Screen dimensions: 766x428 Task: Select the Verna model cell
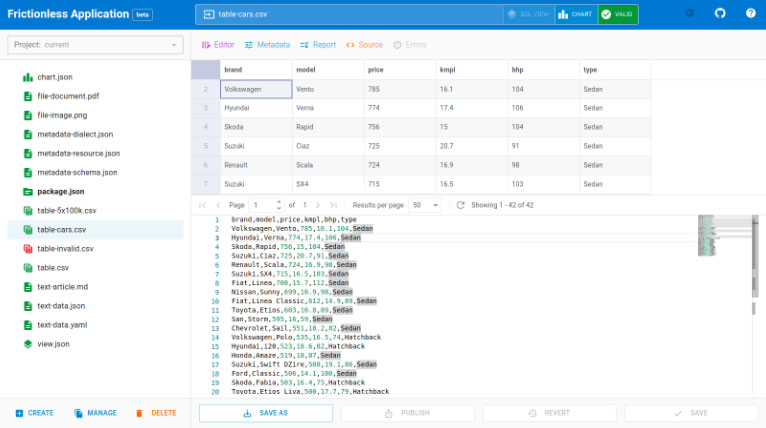click(x=328, y=108)
